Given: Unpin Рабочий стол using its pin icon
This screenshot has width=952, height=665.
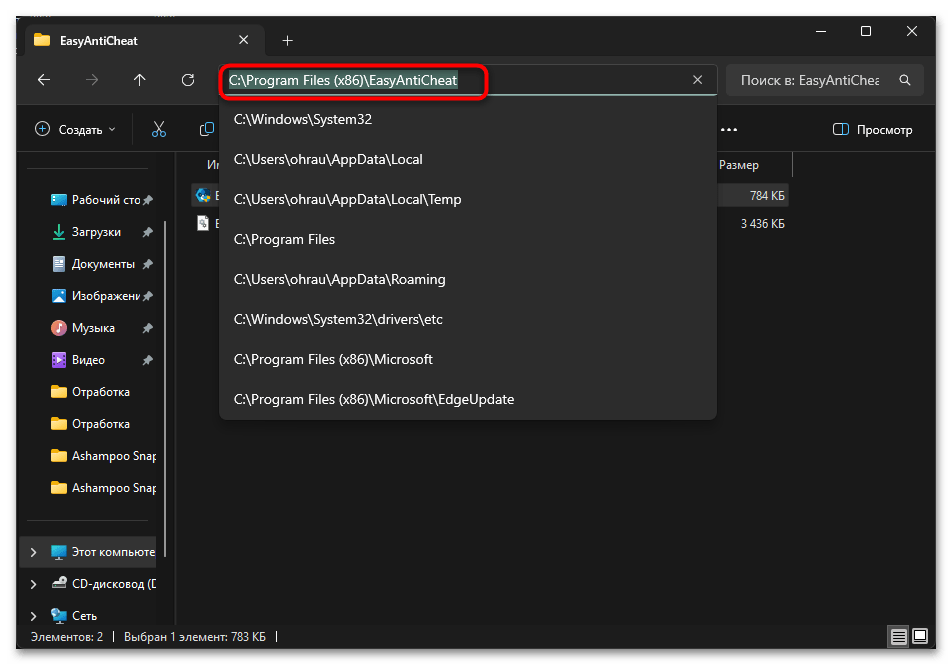Looking at the screenshot, I should (x=148, y=200).
